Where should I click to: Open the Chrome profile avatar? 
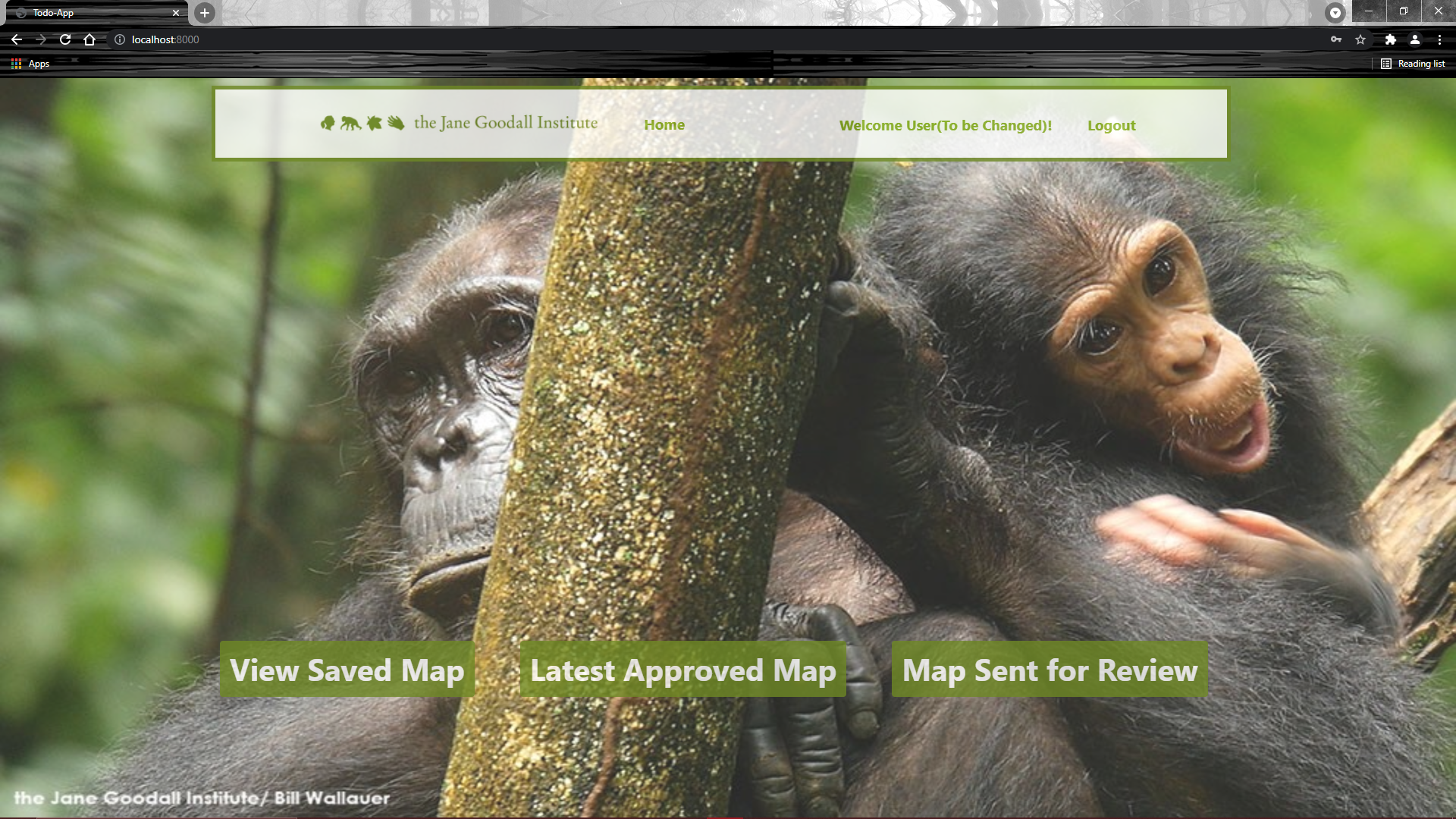tap(1415, 39)
